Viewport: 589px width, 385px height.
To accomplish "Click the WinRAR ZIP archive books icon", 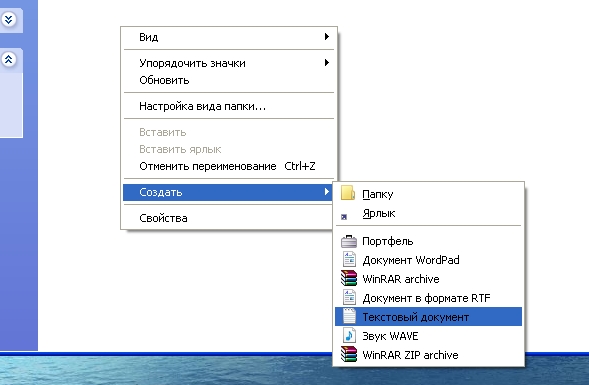I will point(349,355).
